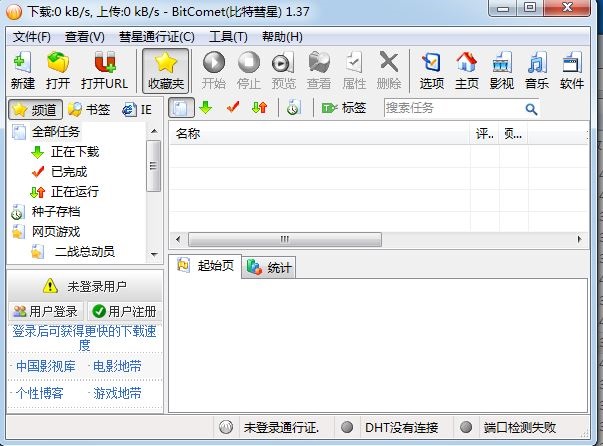Click the tree panel vertical scrollbar thumb
Screen dimensions: 603x446
[153, 166]
